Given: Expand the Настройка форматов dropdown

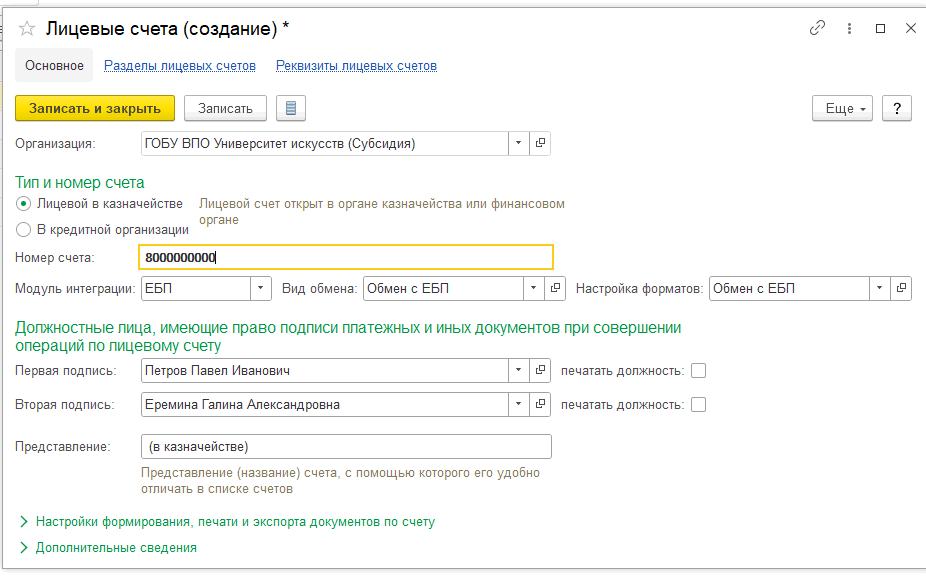Looking at the screenshot, I should [879, 288].
